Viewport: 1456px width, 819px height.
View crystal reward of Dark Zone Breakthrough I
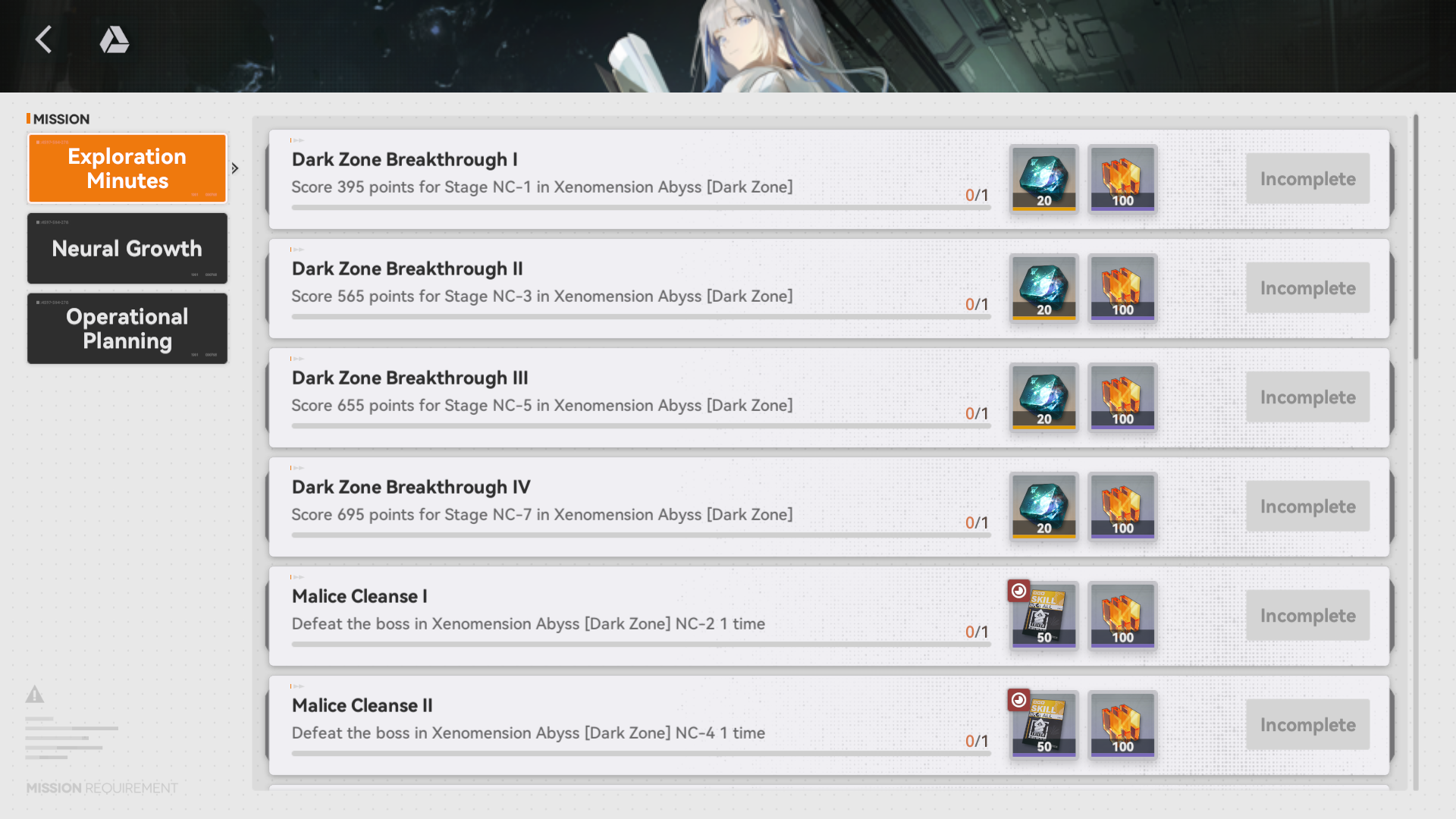(x=1044, y=178)
